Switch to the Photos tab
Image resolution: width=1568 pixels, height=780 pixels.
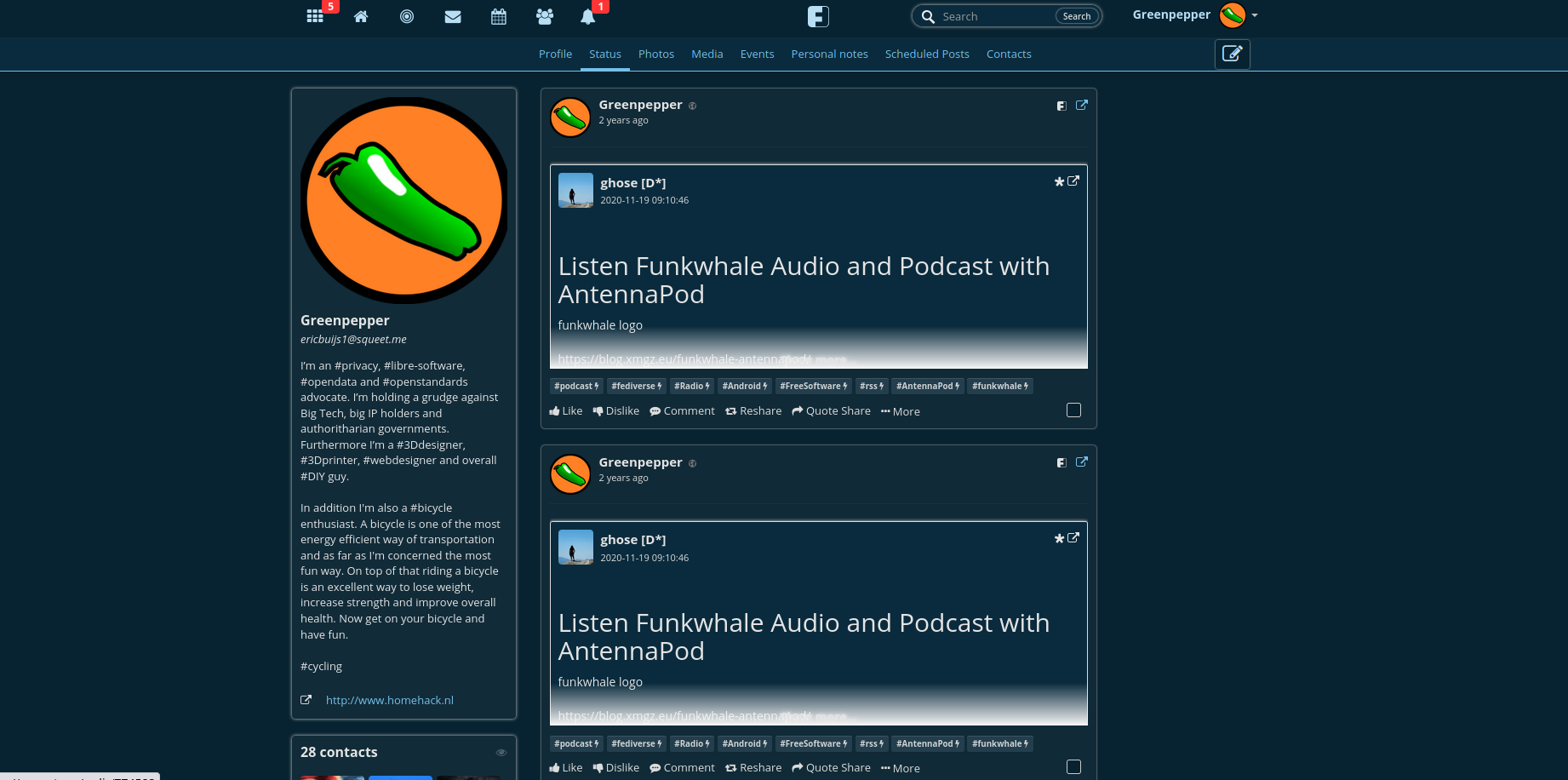[656, 54]
